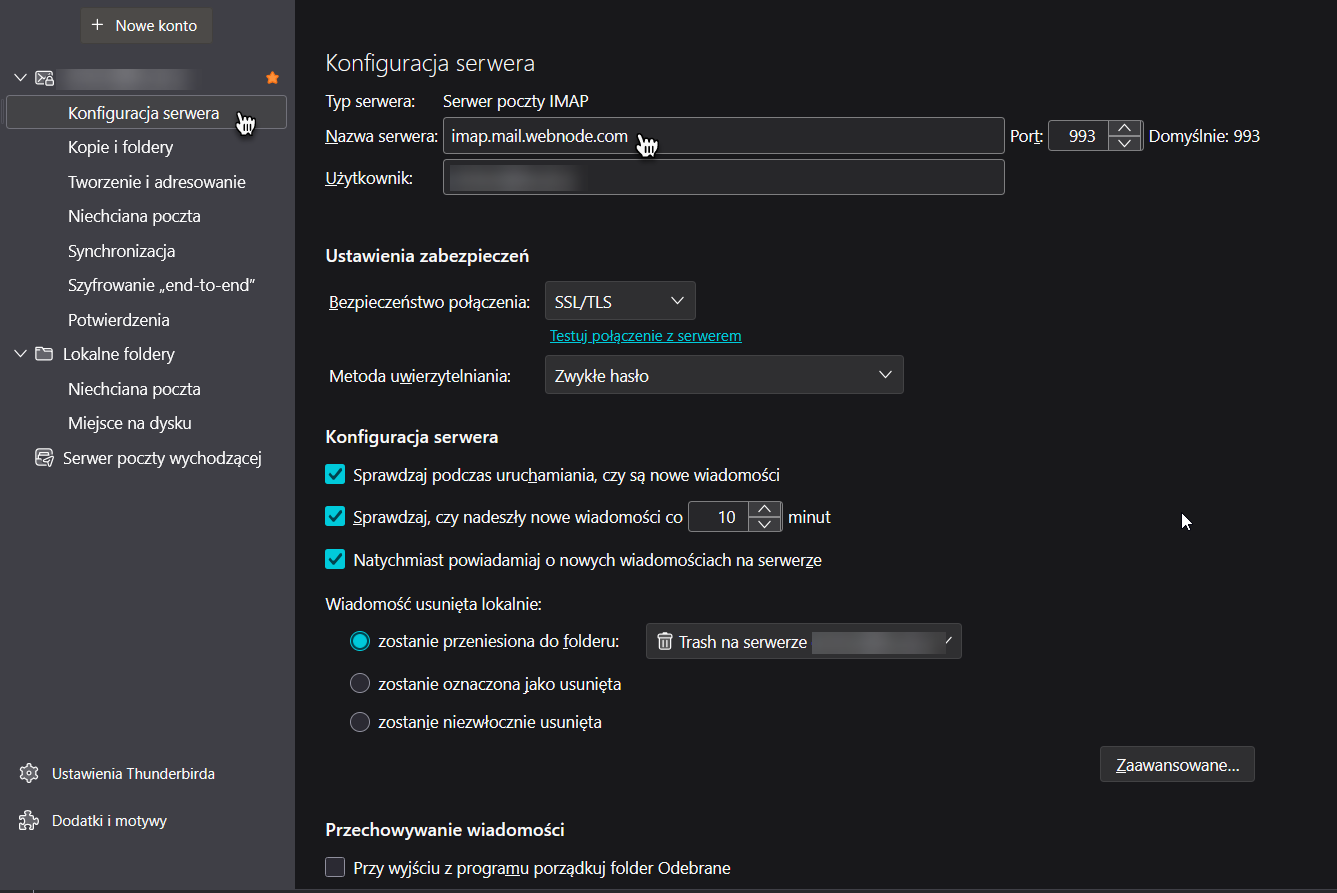Click the server name field imap.mail.webnode.com

pos(723,136)
